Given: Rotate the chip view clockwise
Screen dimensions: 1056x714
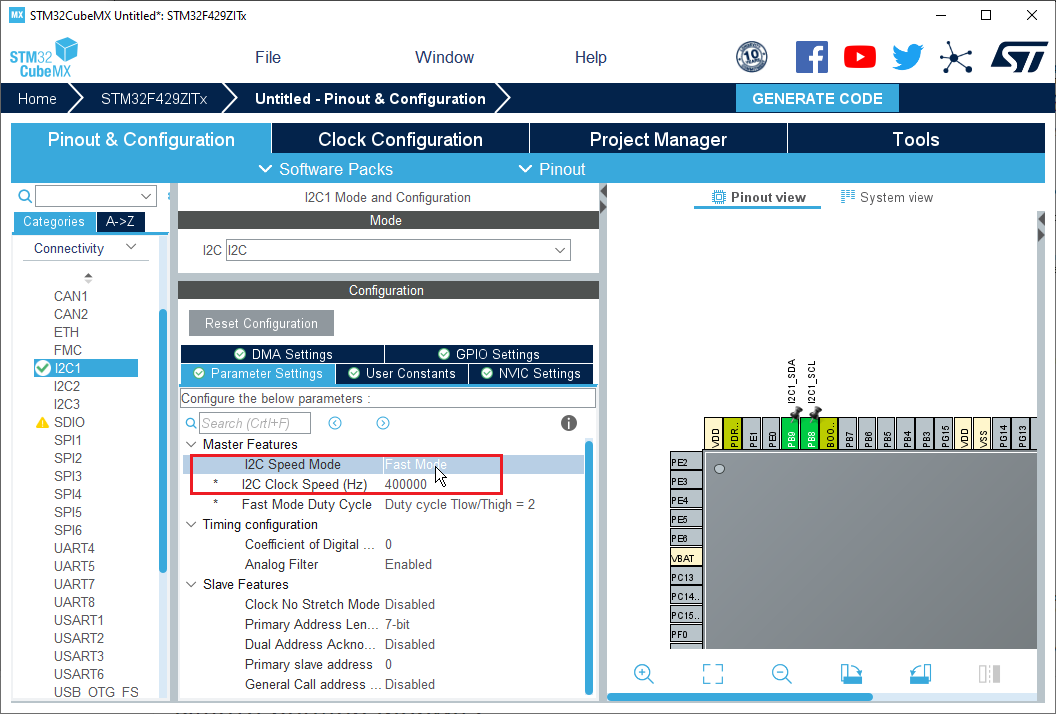Looking at the screenshot, I should (851, 674).
